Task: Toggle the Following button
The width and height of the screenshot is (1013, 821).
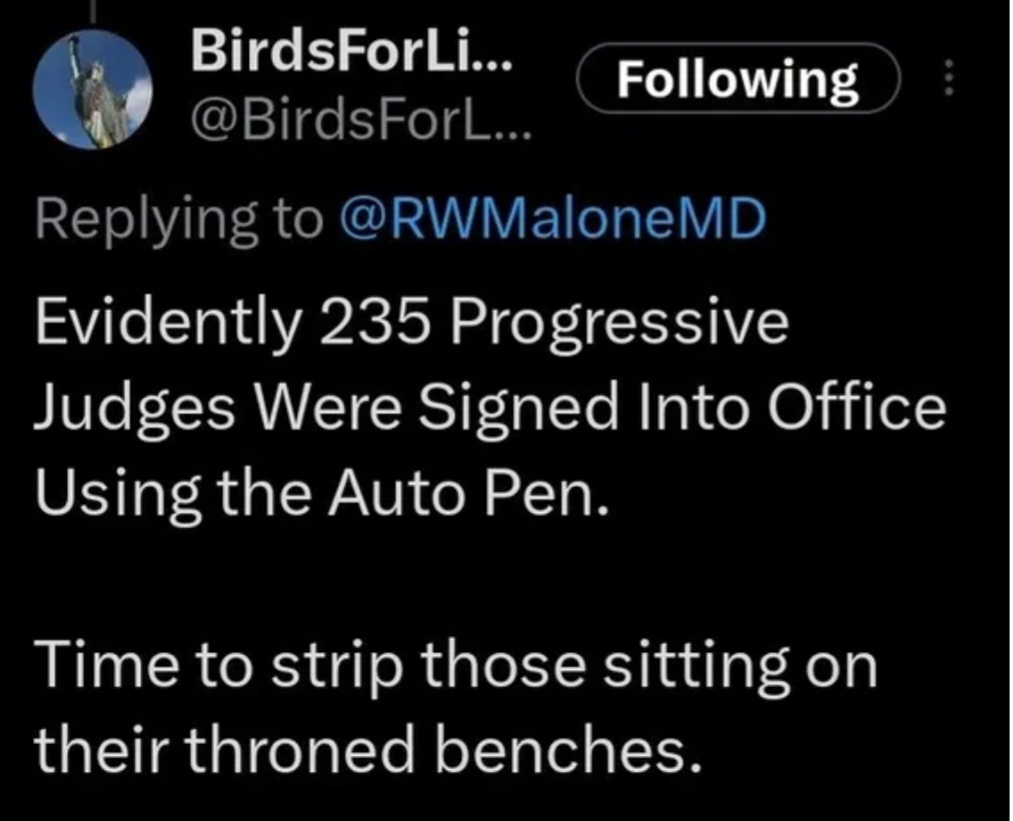Action: 738,80
